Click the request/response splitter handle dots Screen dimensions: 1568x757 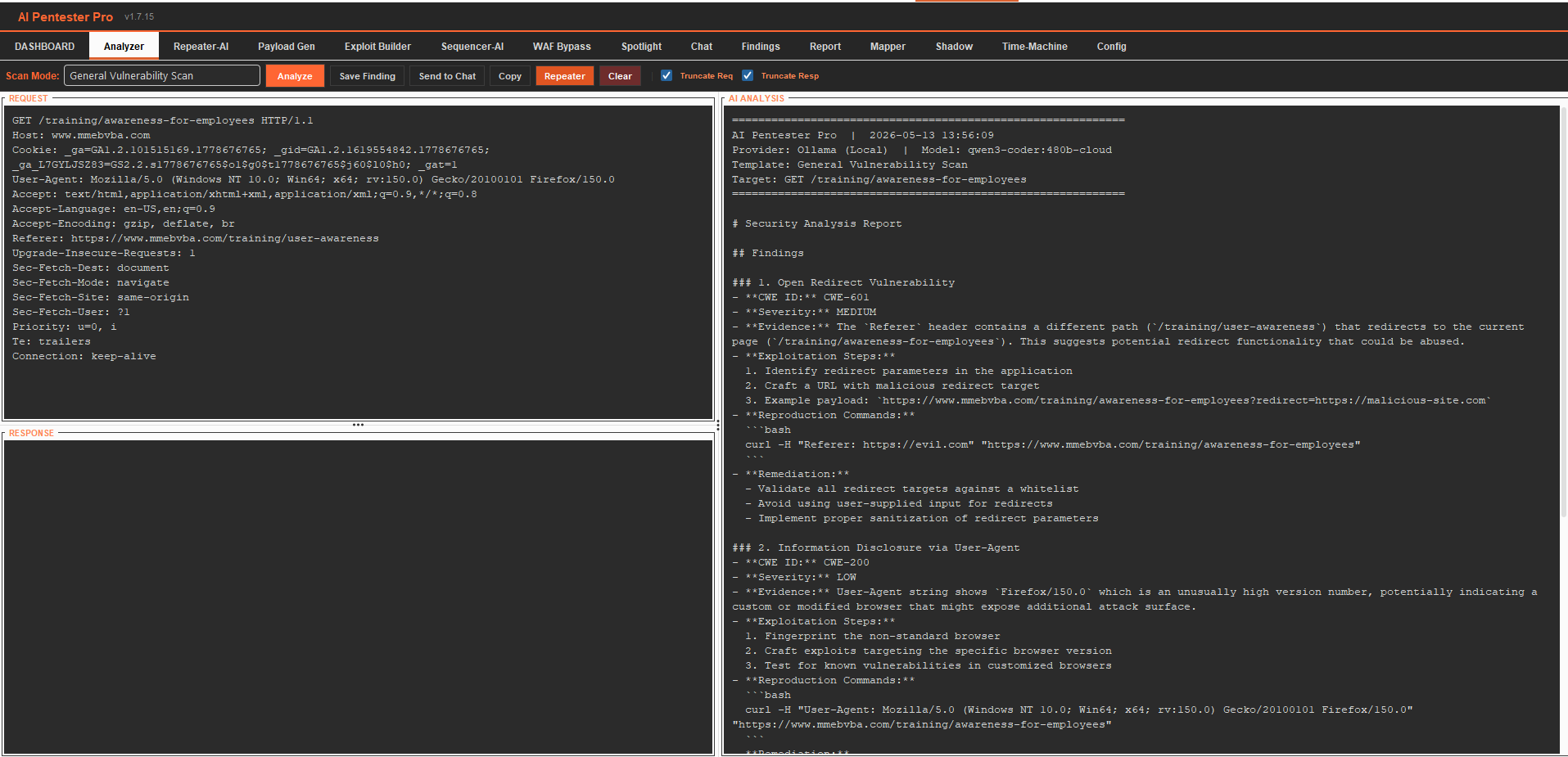click(358, 425)
